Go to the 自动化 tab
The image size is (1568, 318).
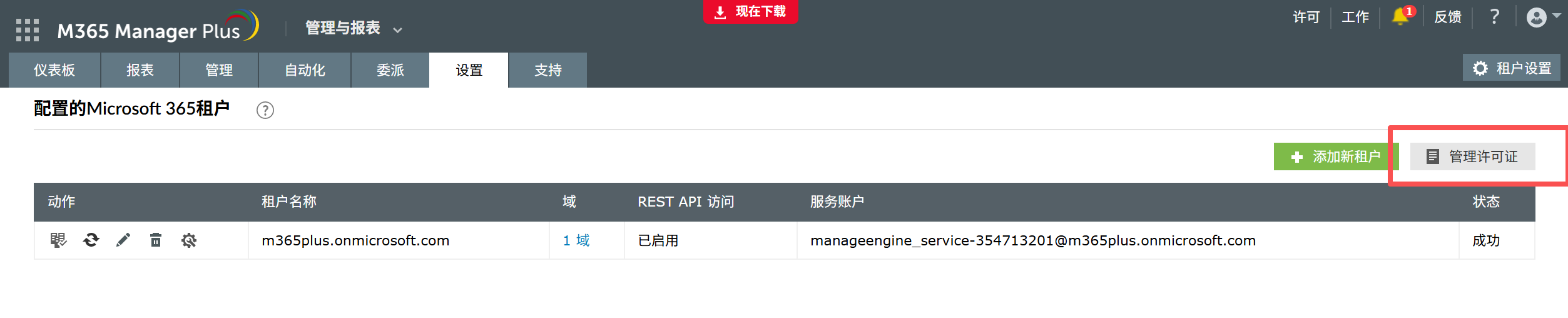(305, 70)
